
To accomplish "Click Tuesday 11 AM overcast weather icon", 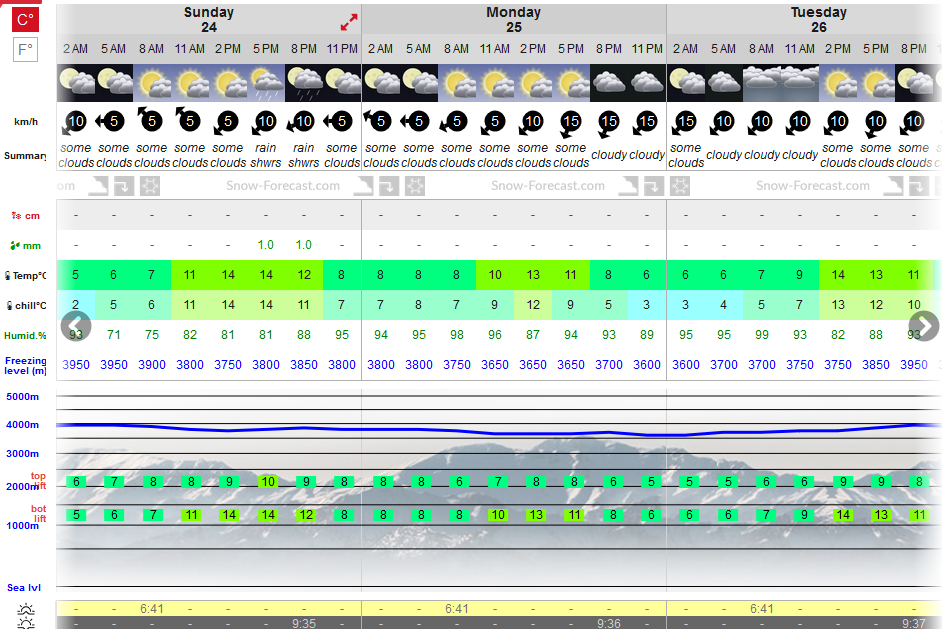I will pos(800,83).
